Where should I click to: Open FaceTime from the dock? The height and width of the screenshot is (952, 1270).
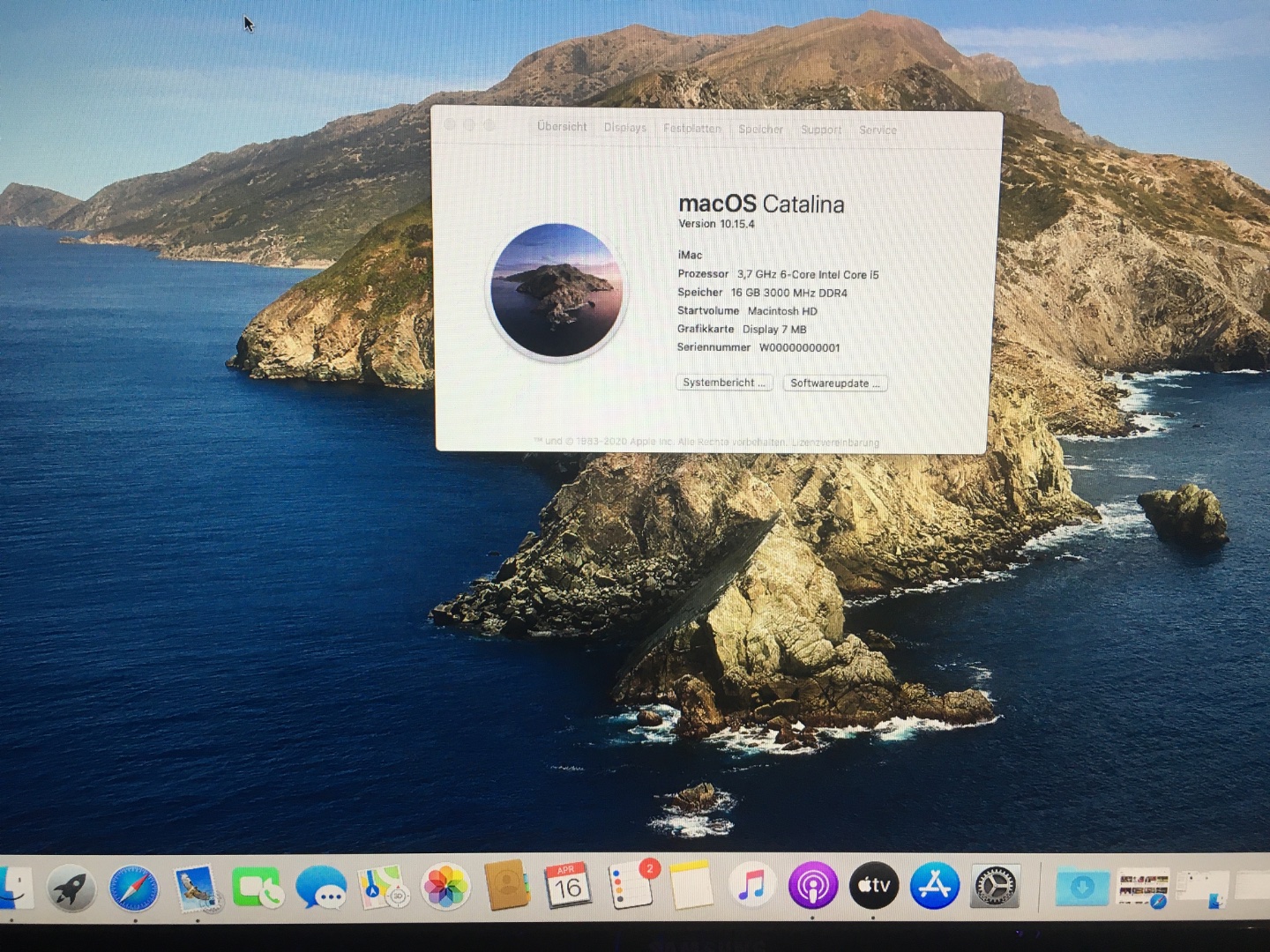pyautogui.click(x=257, y=888)
